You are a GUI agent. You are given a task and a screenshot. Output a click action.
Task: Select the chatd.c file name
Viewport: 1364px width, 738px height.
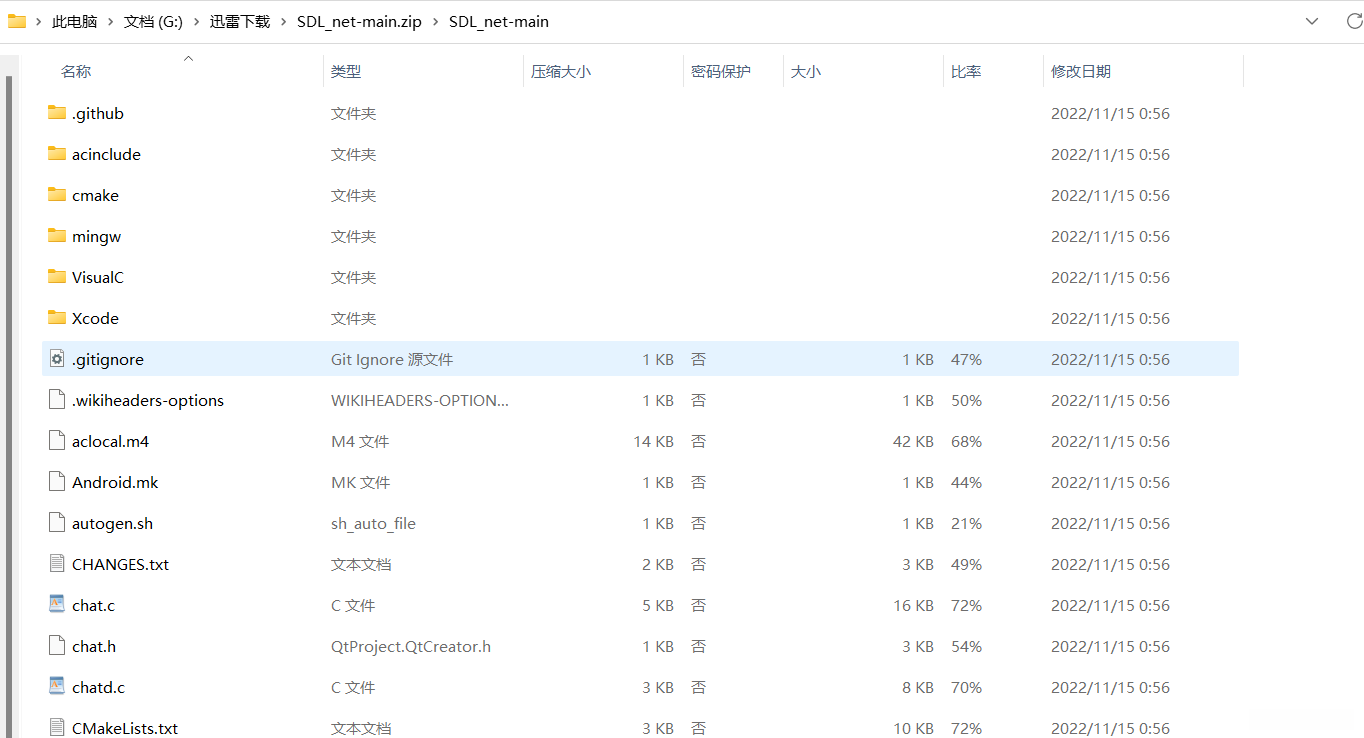pos(98,687)
